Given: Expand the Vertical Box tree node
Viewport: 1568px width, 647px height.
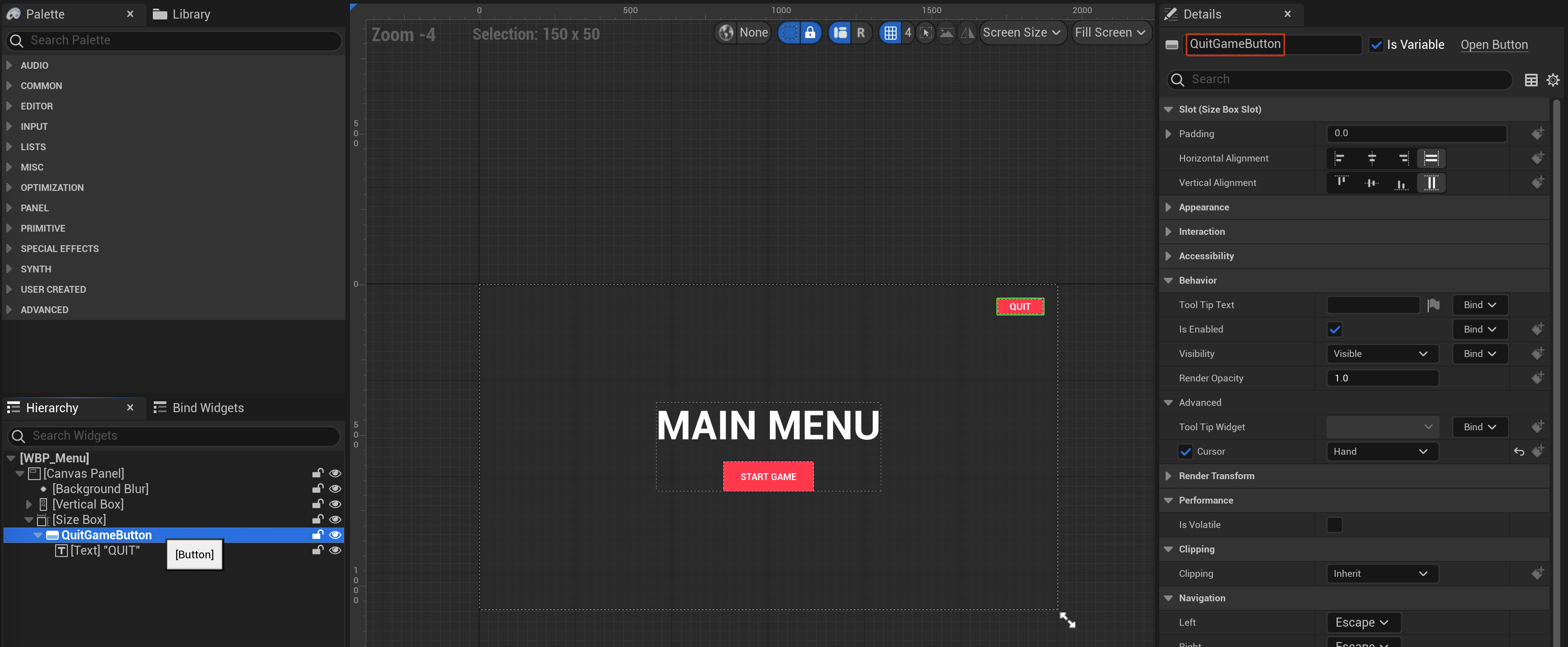Looking at the screenshot, I should pos(28,504).
